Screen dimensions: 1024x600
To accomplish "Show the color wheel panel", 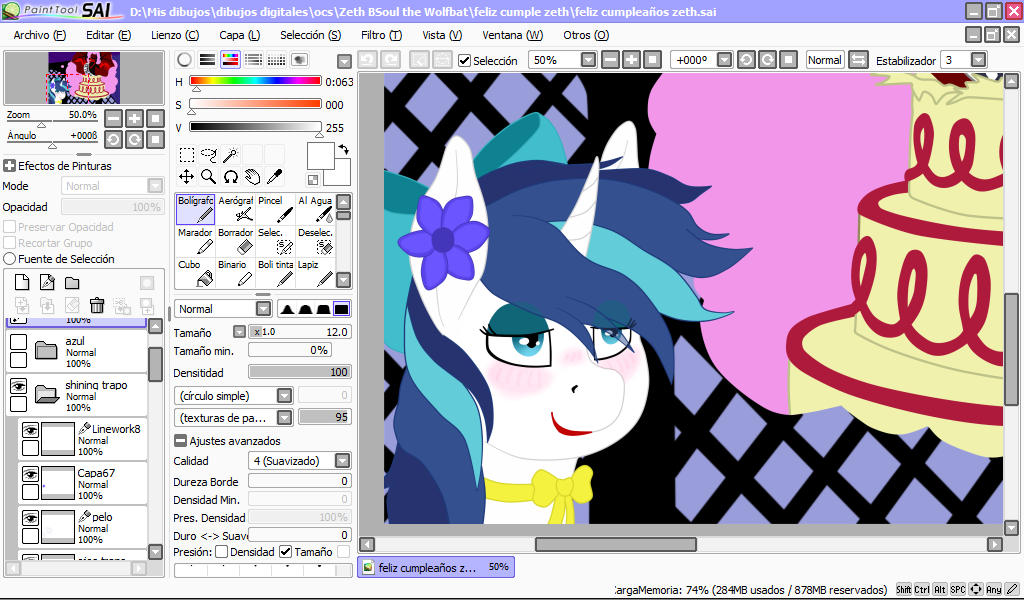I will point(185,60).
